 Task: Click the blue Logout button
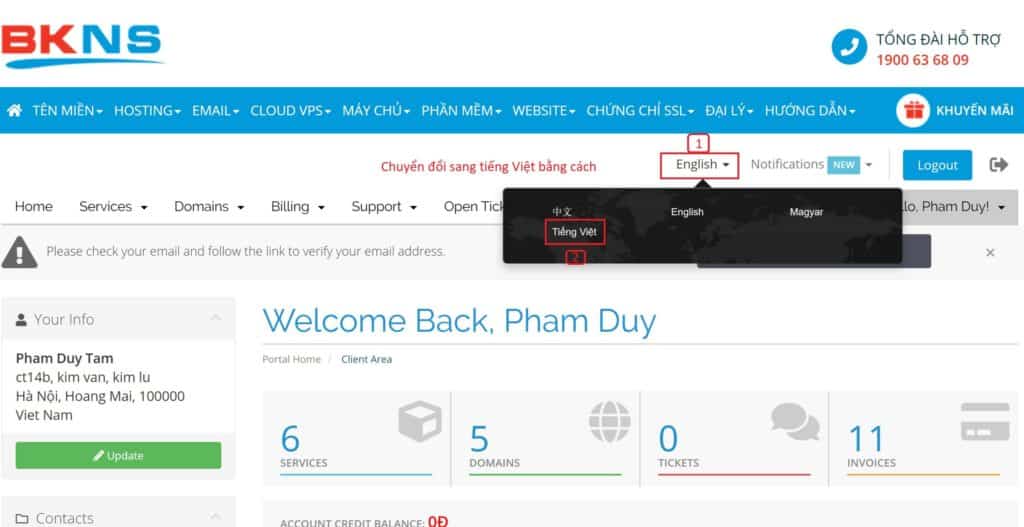(x=937, y=165)
